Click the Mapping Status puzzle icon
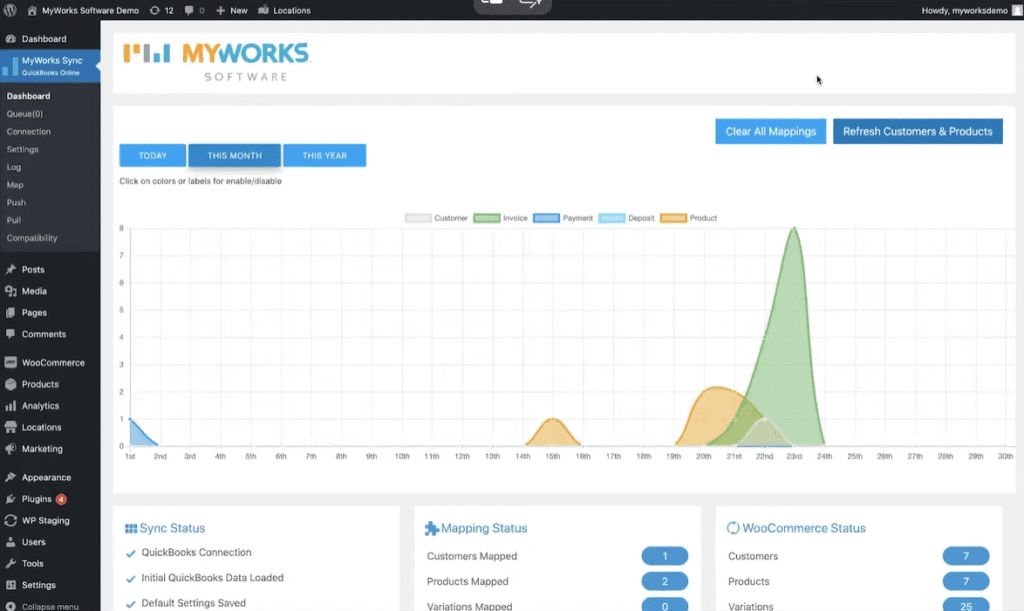1024x611 pixels. point(432,528)
